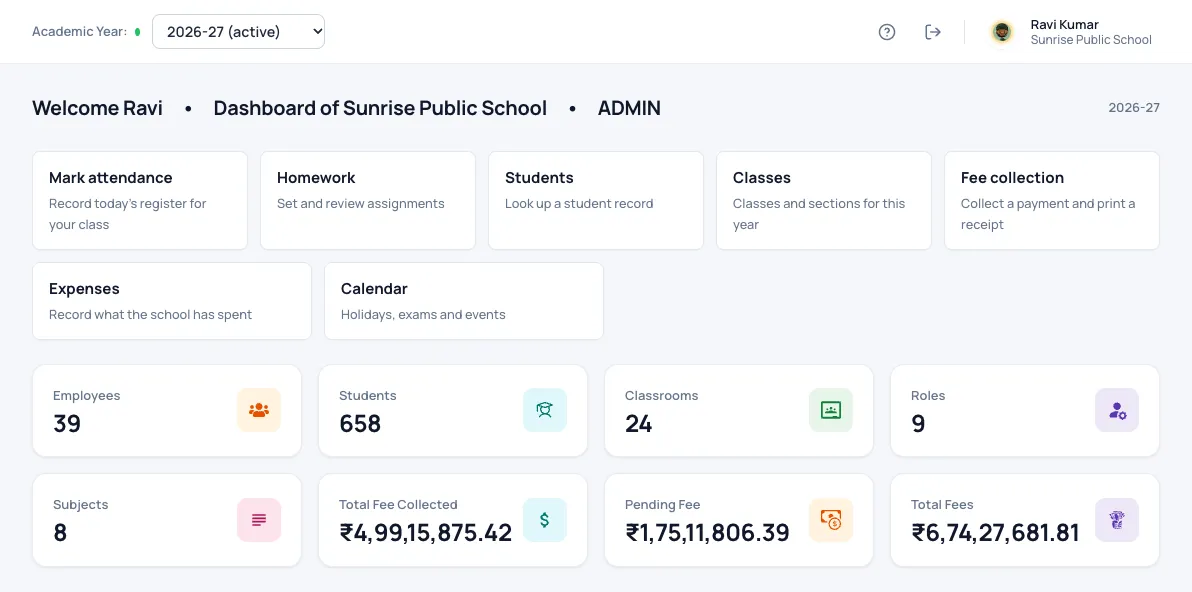Open the Mark attendance shortcut card
Screen dimensions: 1192x592
pos(140,201)
